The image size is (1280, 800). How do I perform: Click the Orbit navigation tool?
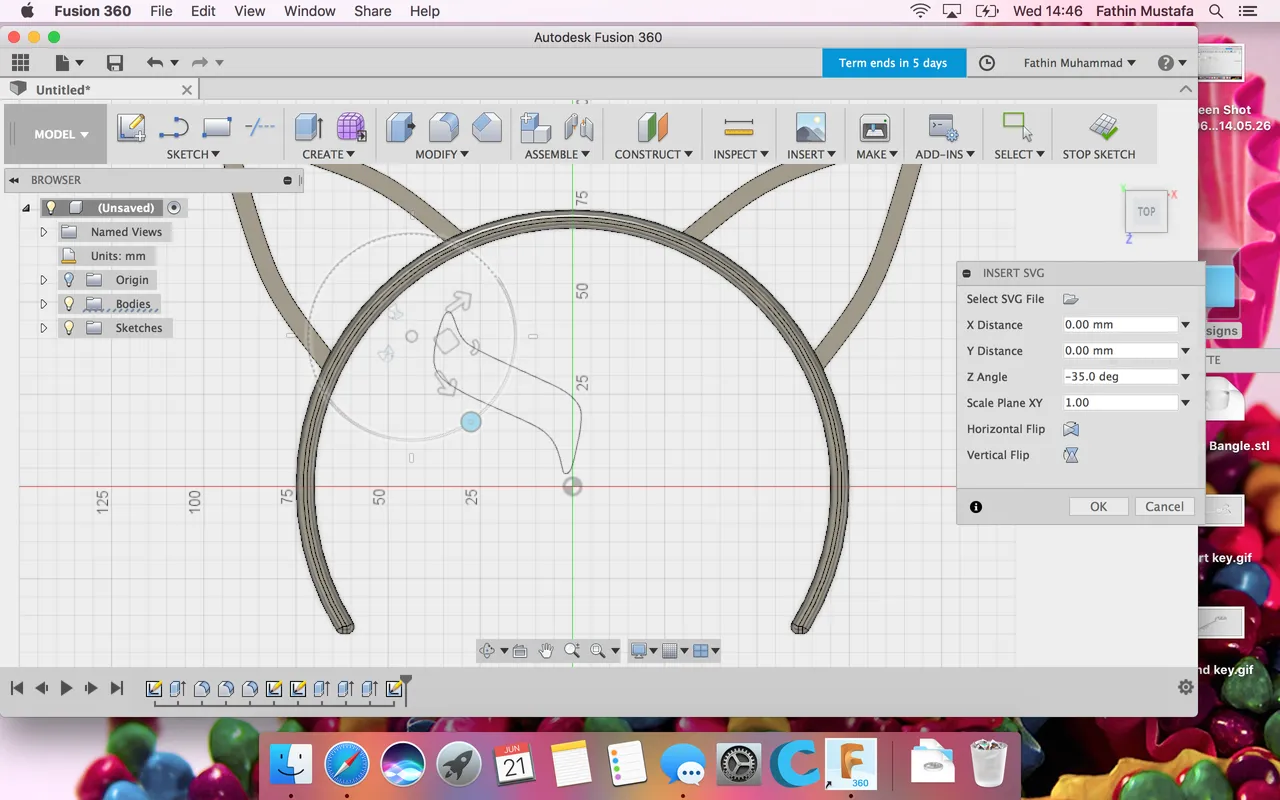[x=487, y=651]
